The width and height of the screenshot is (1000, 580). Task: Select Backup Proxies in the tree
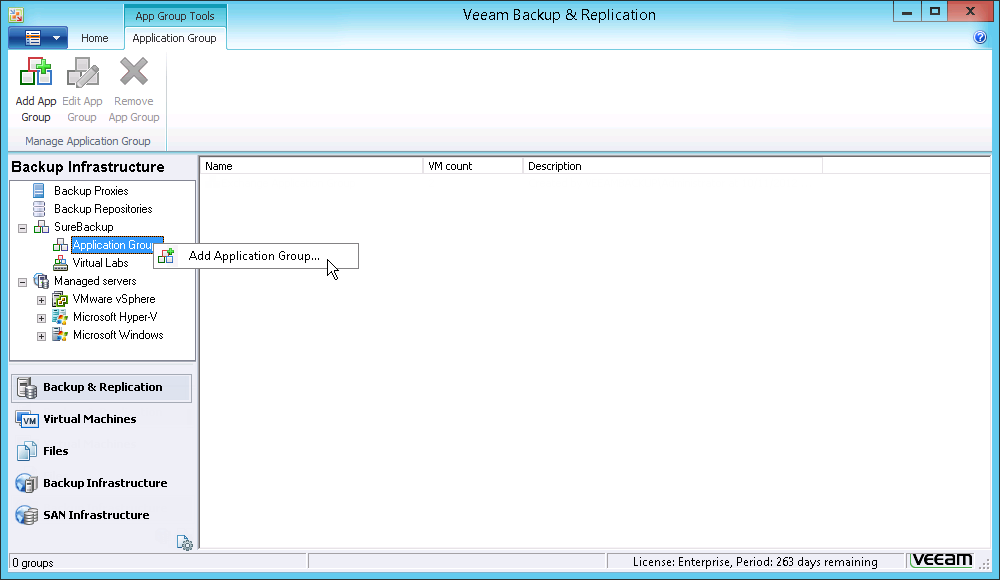pos(90,191)
